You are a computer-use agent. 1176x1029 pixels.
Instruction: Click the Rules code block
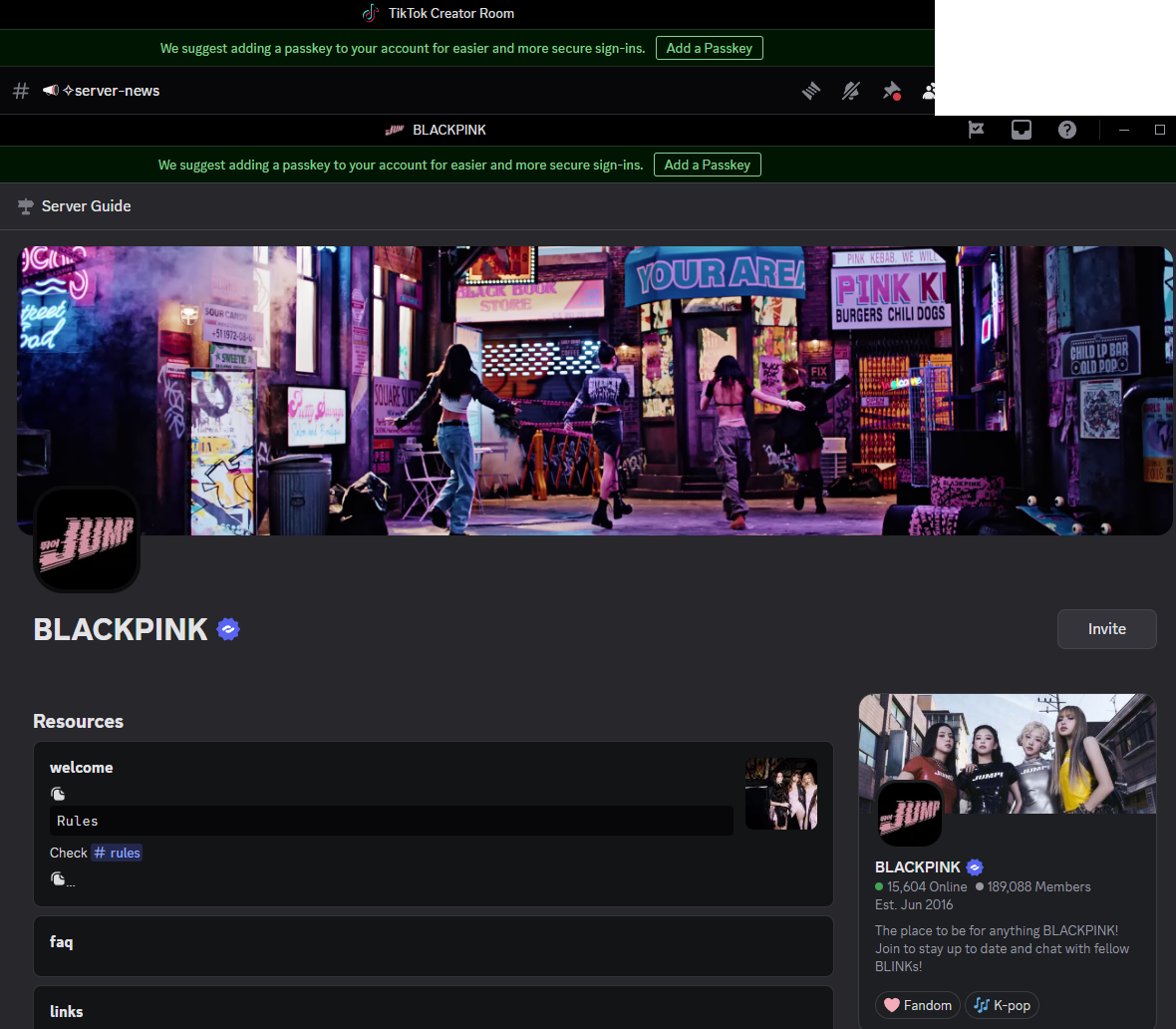[392, 821]
